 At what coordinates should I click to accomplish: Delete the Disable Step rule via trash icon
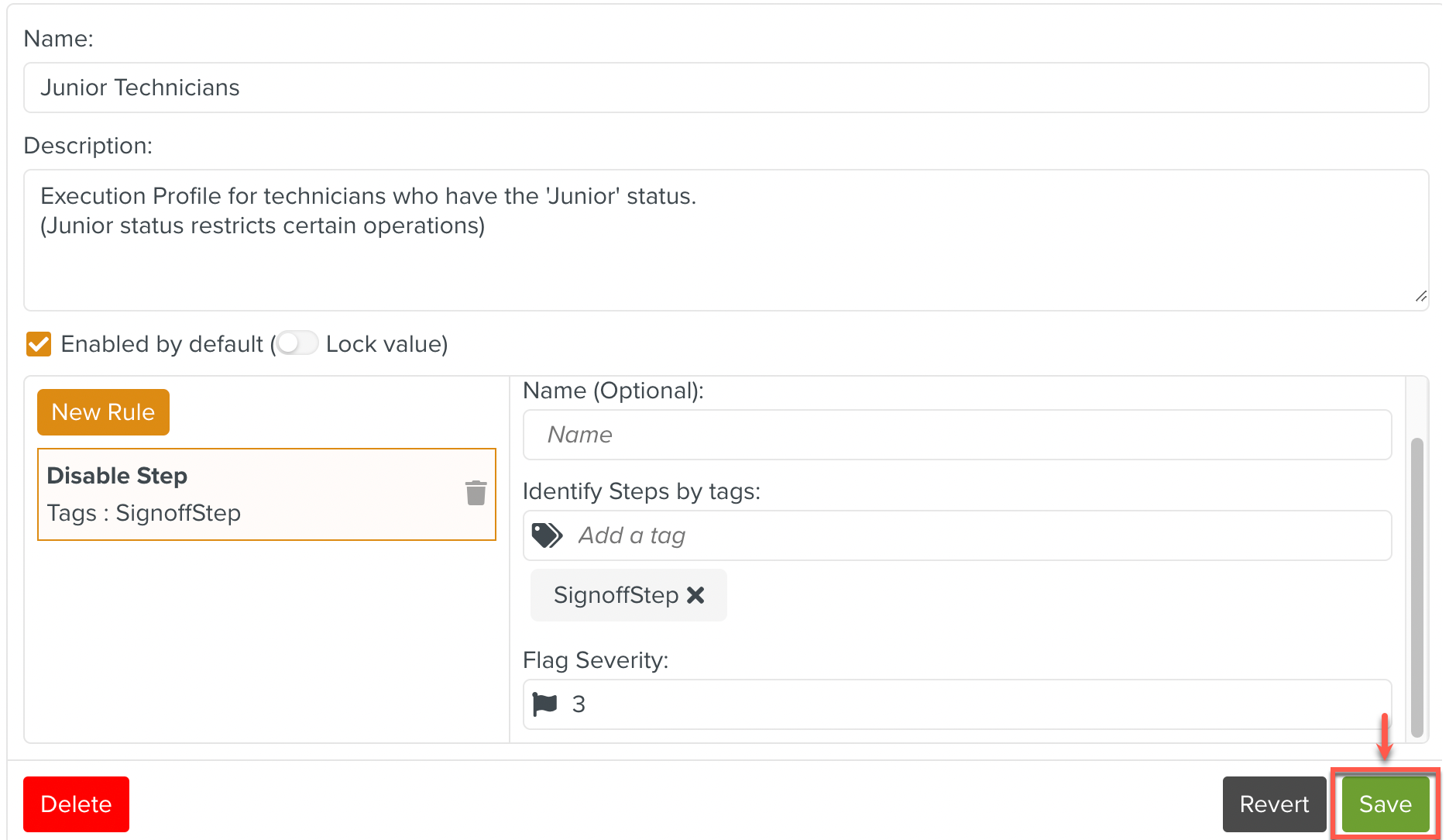476,493
